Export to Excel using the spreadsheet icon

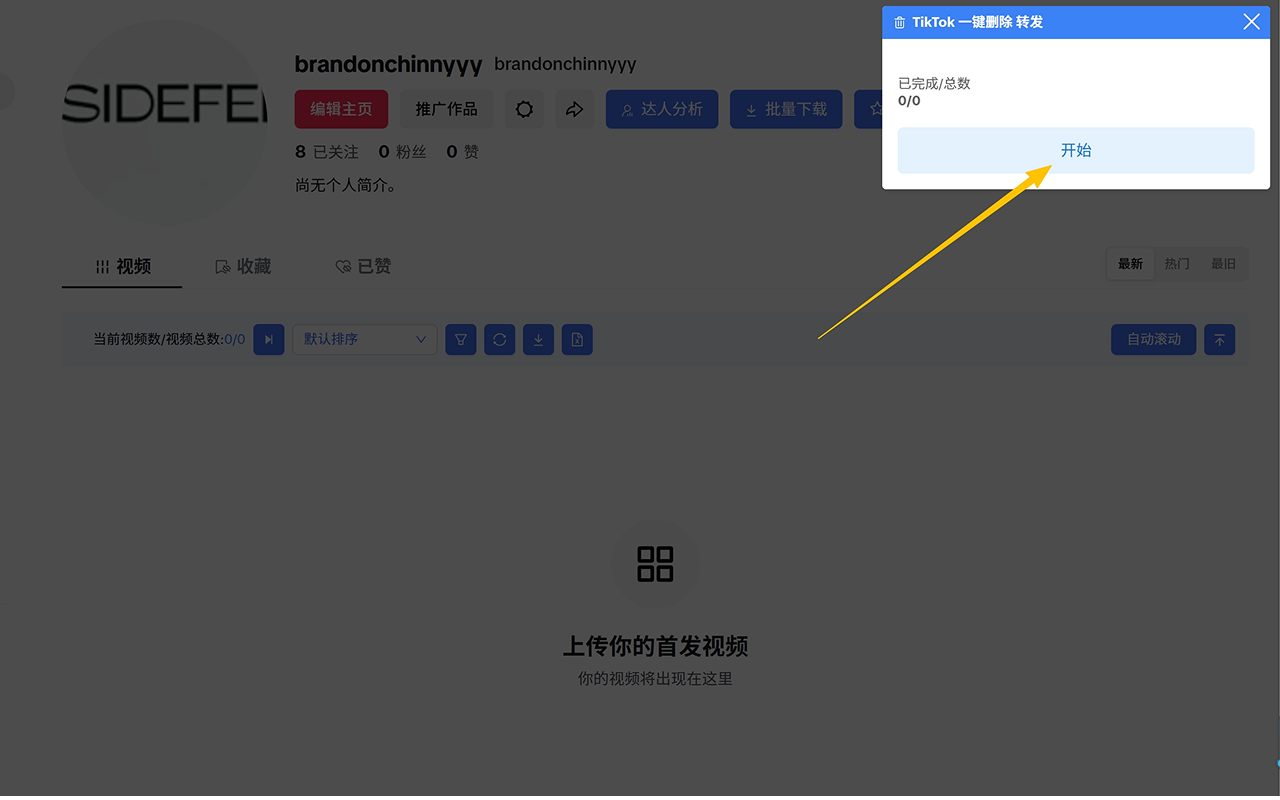point(577,339)
